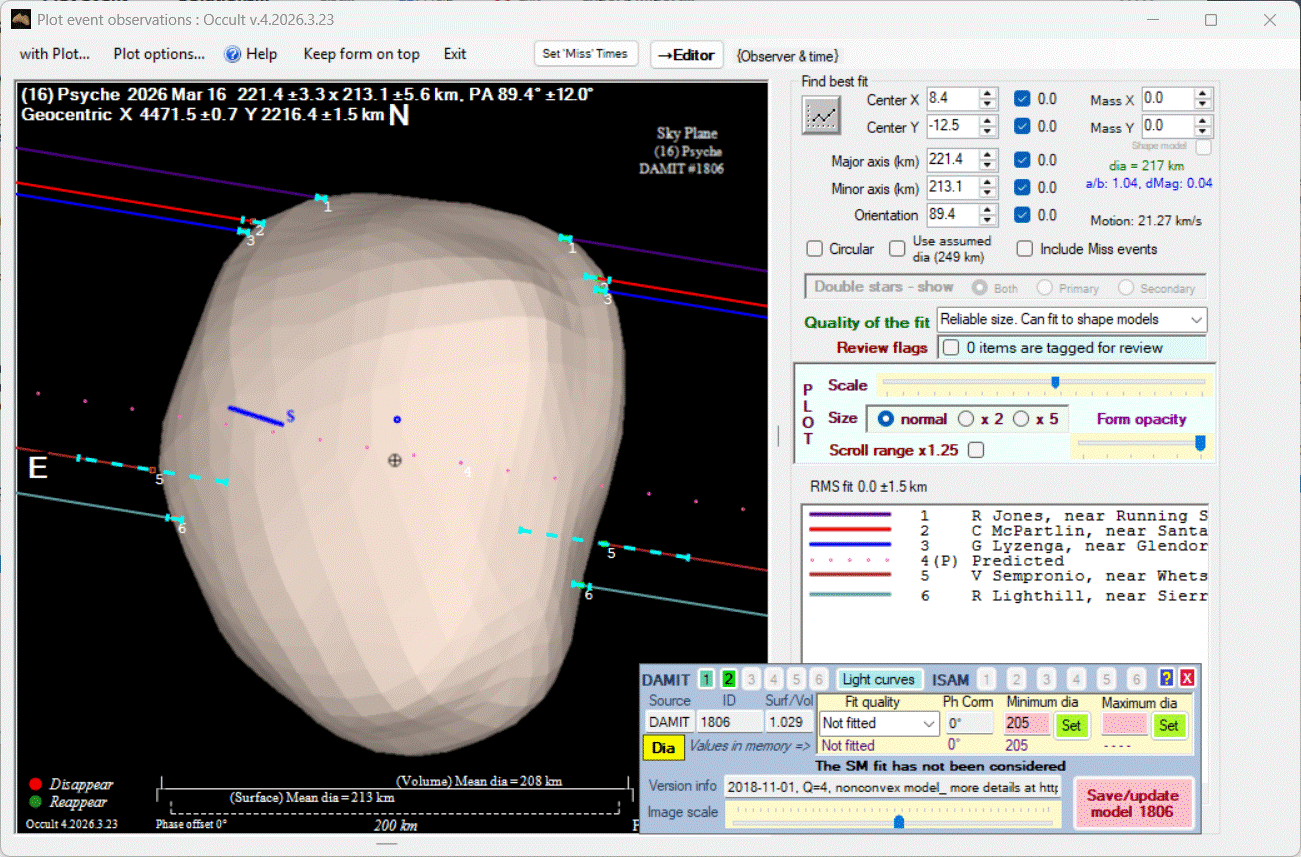Select the x 2 plot size option

tap(966, 419)
